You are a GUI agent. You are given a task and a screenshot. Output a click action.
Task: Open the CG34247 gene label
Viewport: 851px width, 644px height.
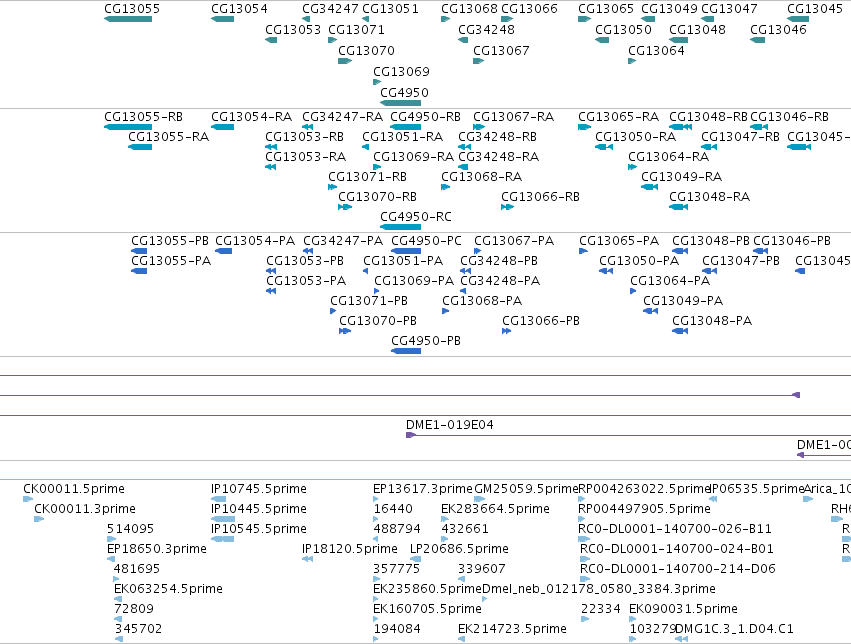pyautogui.click(x=330, y=9)
